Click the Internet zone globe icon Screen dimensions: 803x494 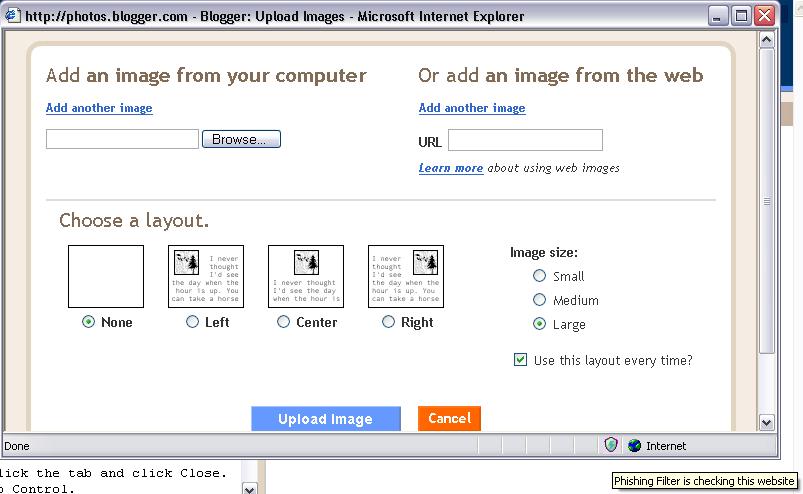(634, 446)
